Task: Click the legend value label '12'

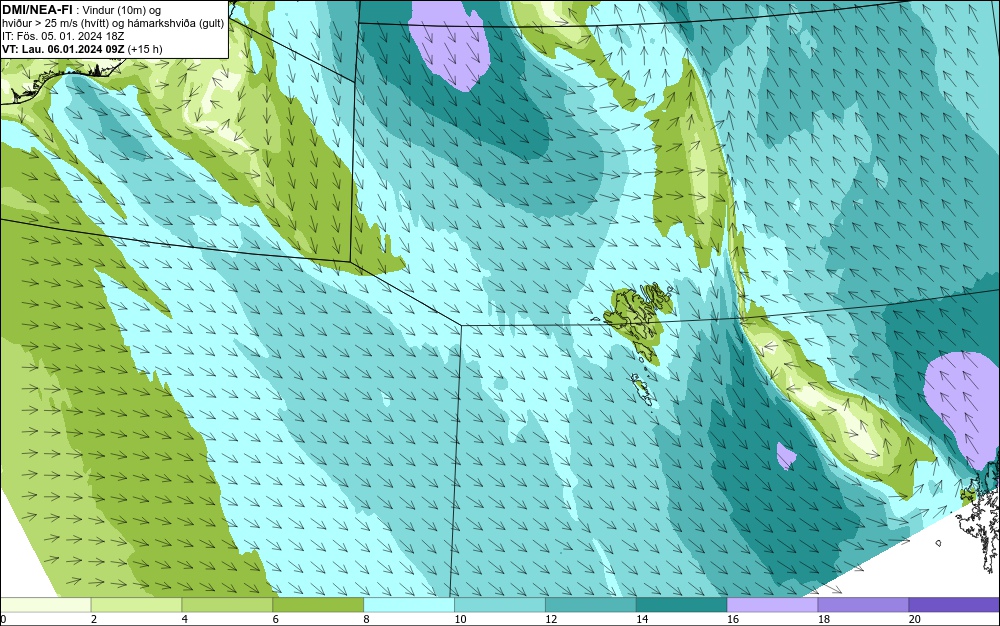Action: 551,619
